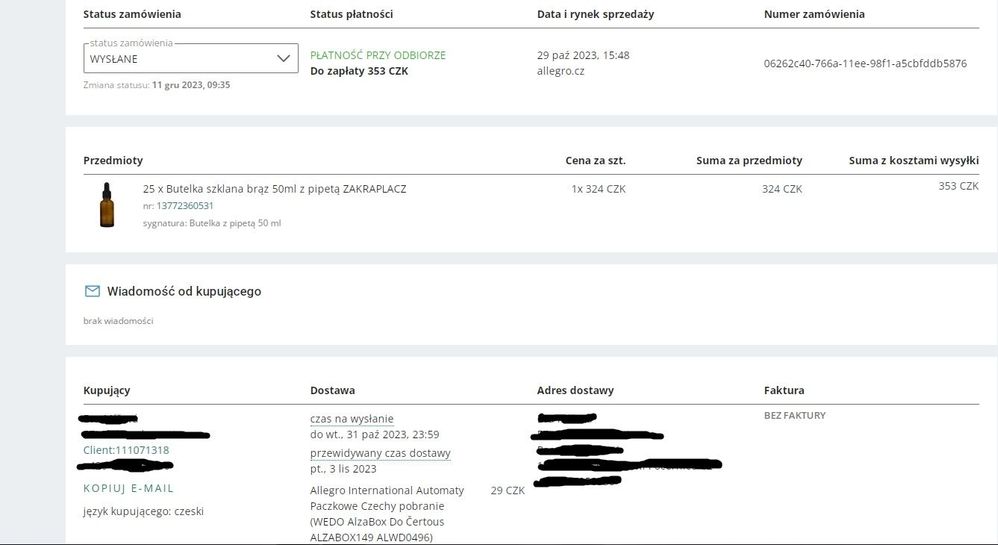
Task: Open the WYSŁANE order status dropdown
Action: click(180, 59)
